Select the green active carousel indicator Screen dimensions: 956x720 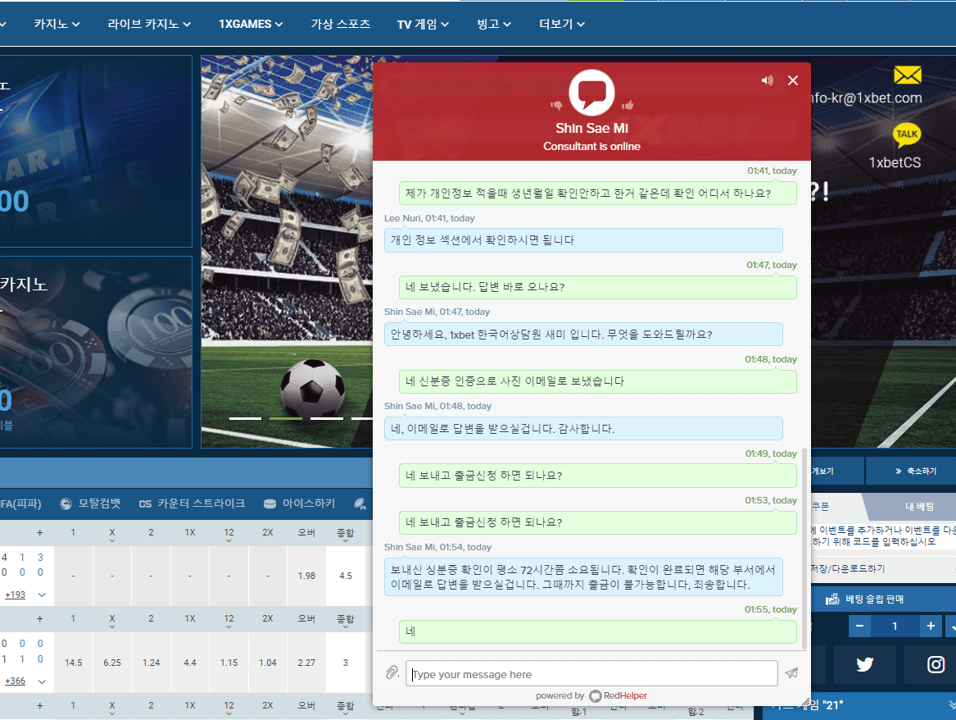[286, 418]
